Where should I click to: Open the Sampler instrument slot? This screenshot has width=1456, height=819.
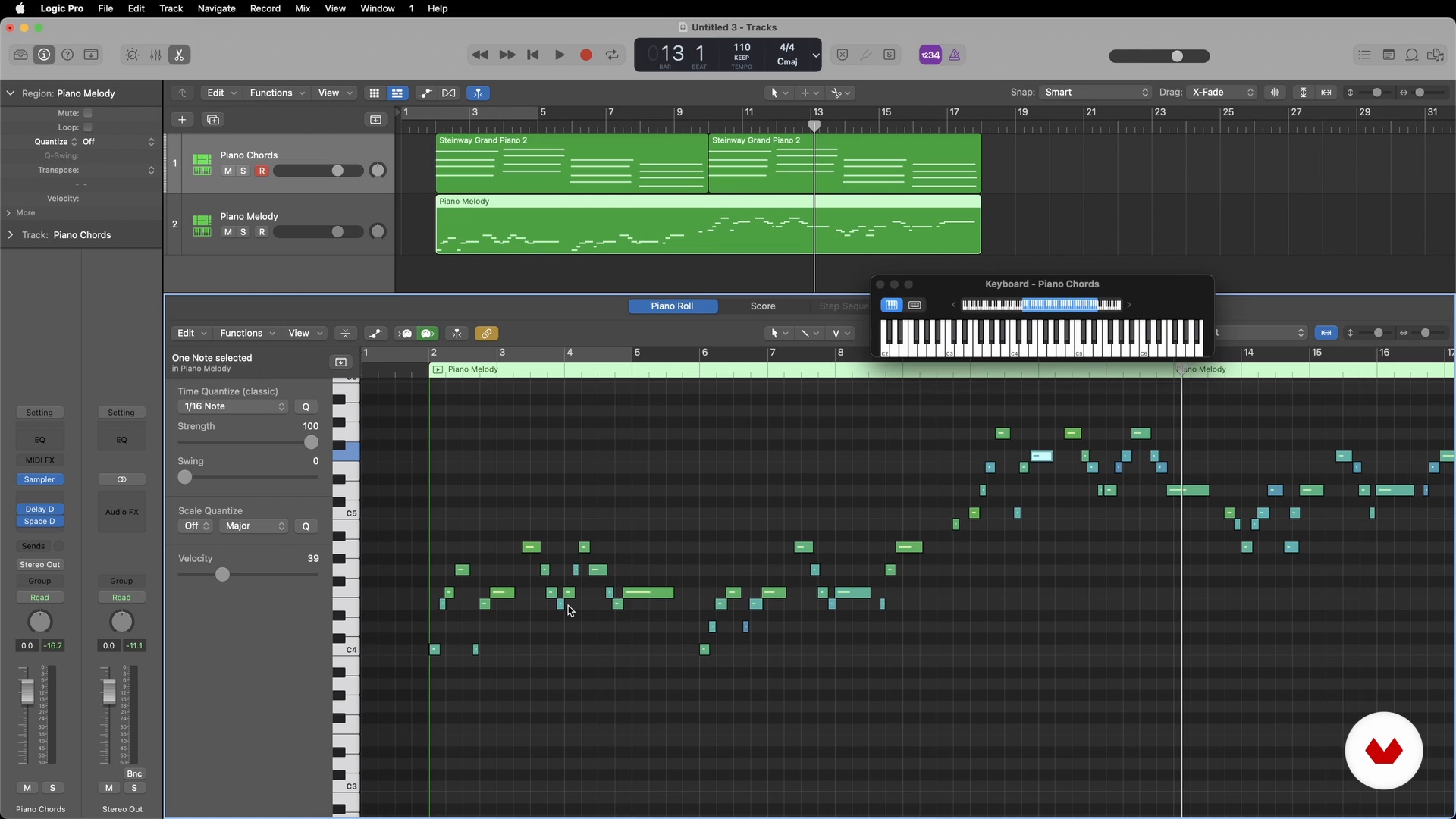[39, 479]
